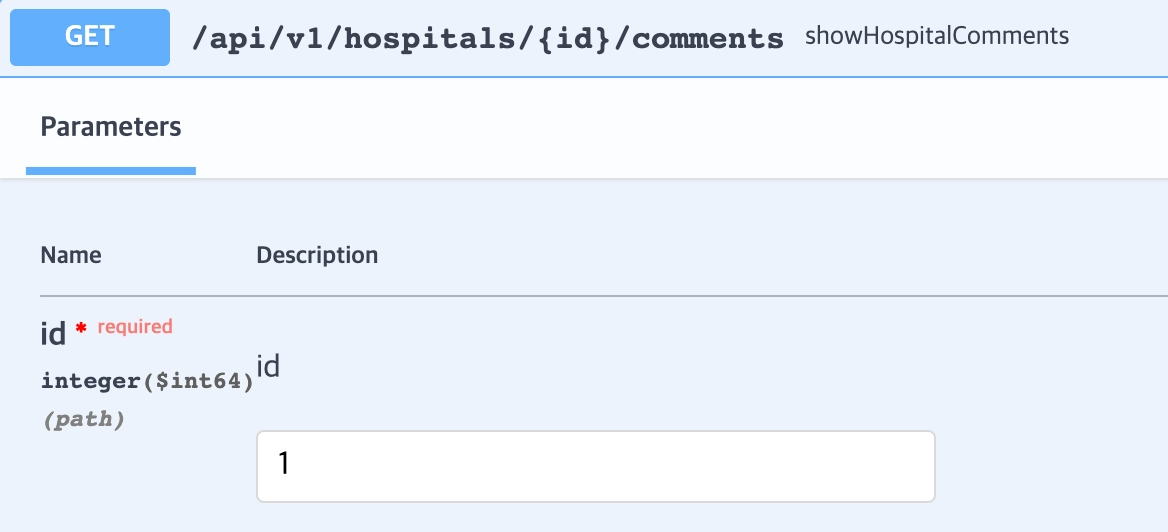Click the Description column header
1168x532 pixels.
click(x=317, y=255)
